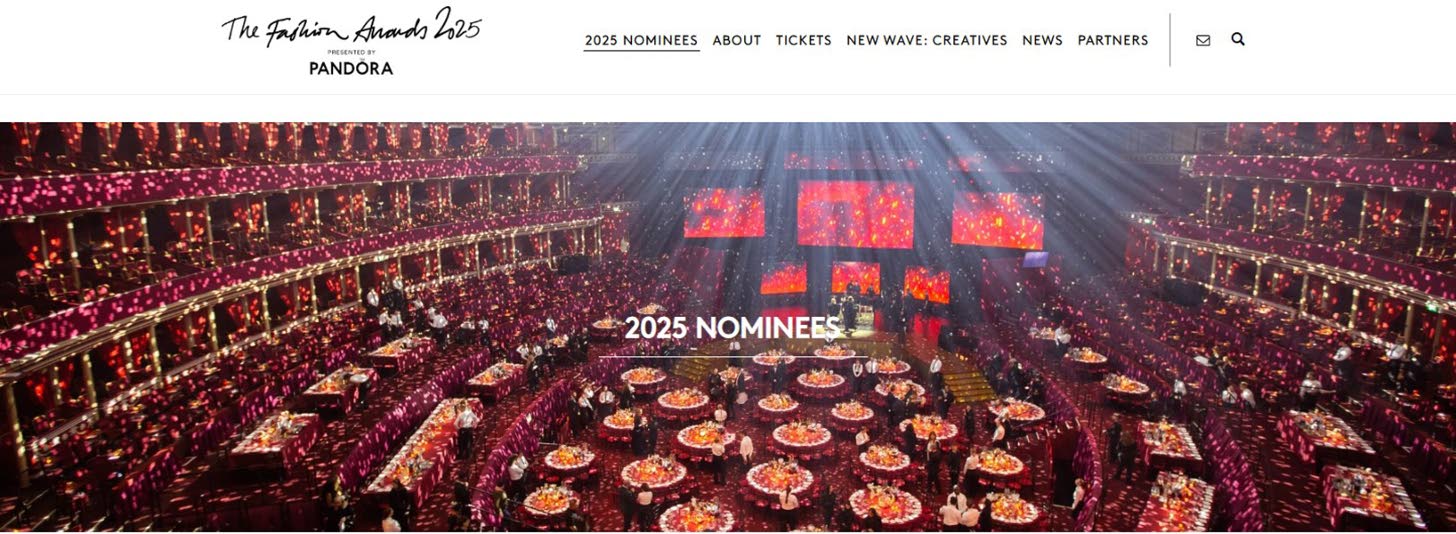Click The Fashion Awards 2025 script logo
This screenshot has height=534, width=1456.
351,27
